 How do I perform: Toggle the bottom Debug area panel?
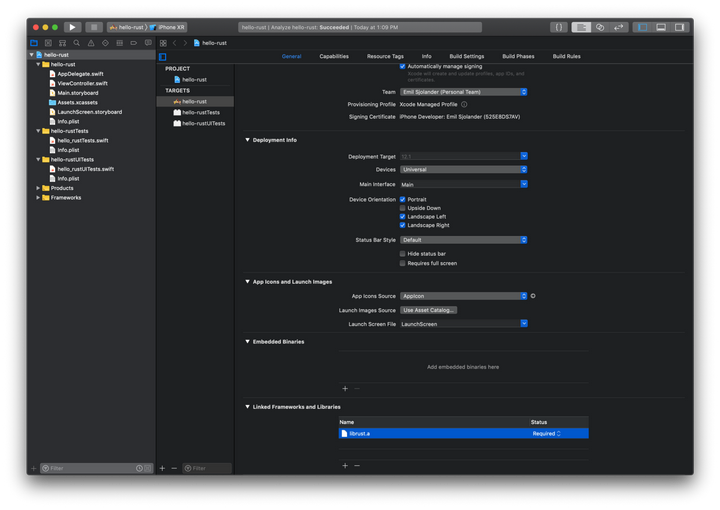(x=661, y=28)
